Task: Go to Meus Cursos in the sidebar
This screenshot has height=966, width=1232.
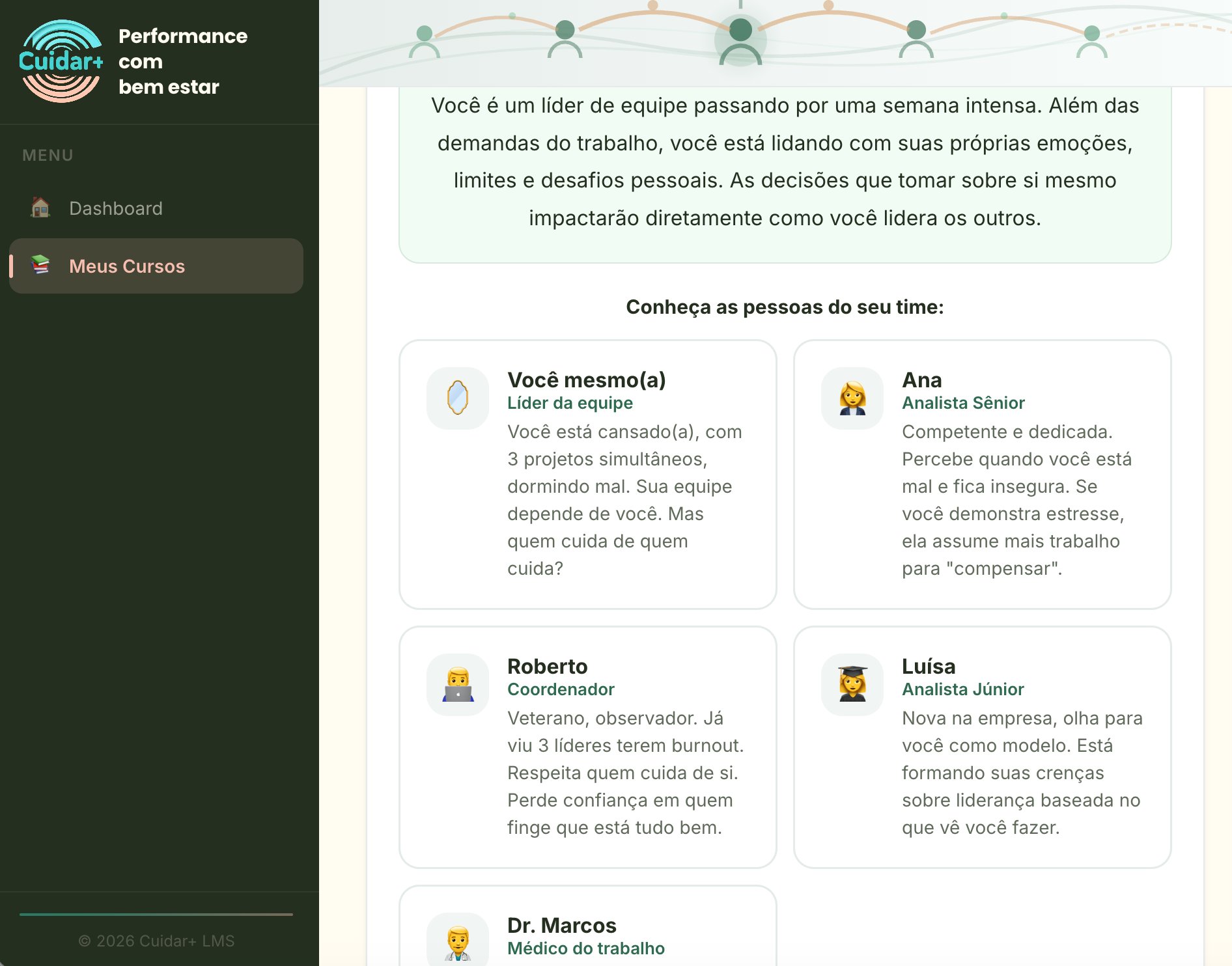Action: click(127, 266)
